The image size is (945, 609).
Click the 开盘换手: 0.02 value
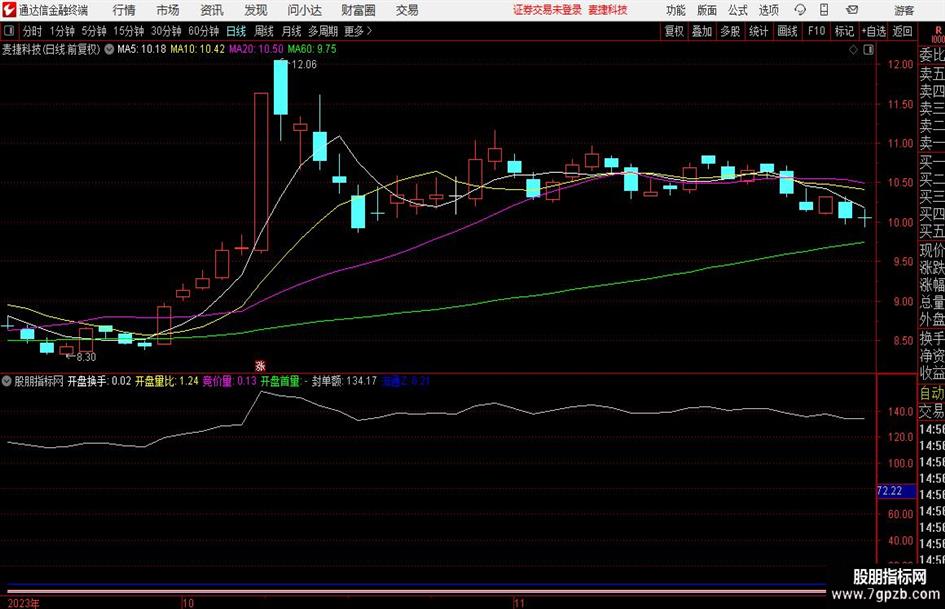(x=98, y=381)
